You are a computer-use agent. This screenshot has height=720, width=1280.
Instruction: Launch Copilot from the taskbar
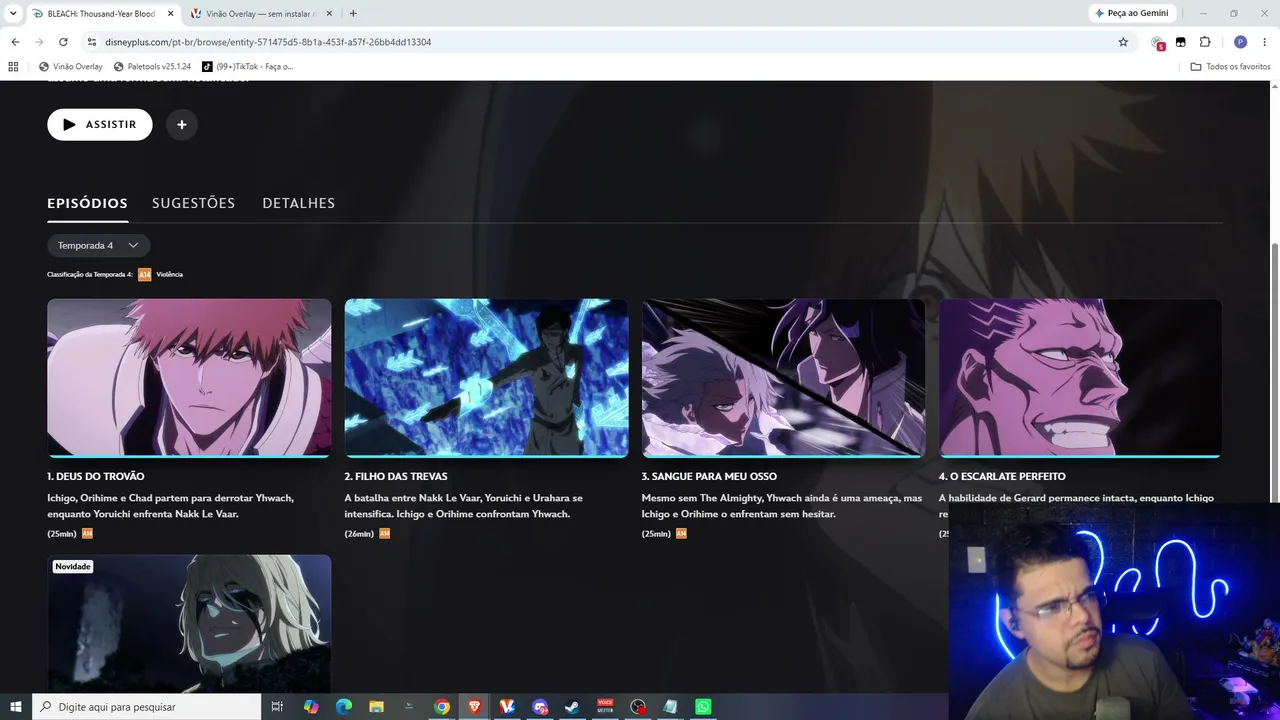pos(311,707)
